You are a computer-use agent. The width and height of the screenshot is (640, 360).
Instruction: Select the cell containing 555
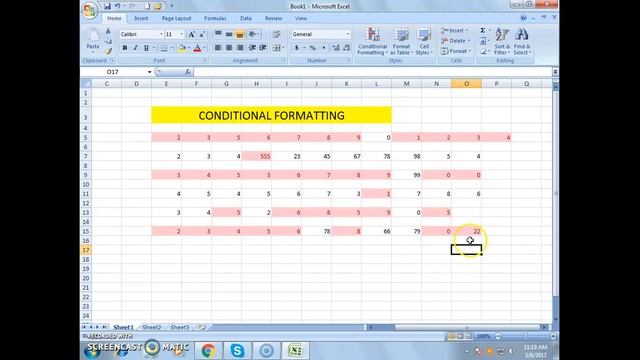click(x=256, y=156)
